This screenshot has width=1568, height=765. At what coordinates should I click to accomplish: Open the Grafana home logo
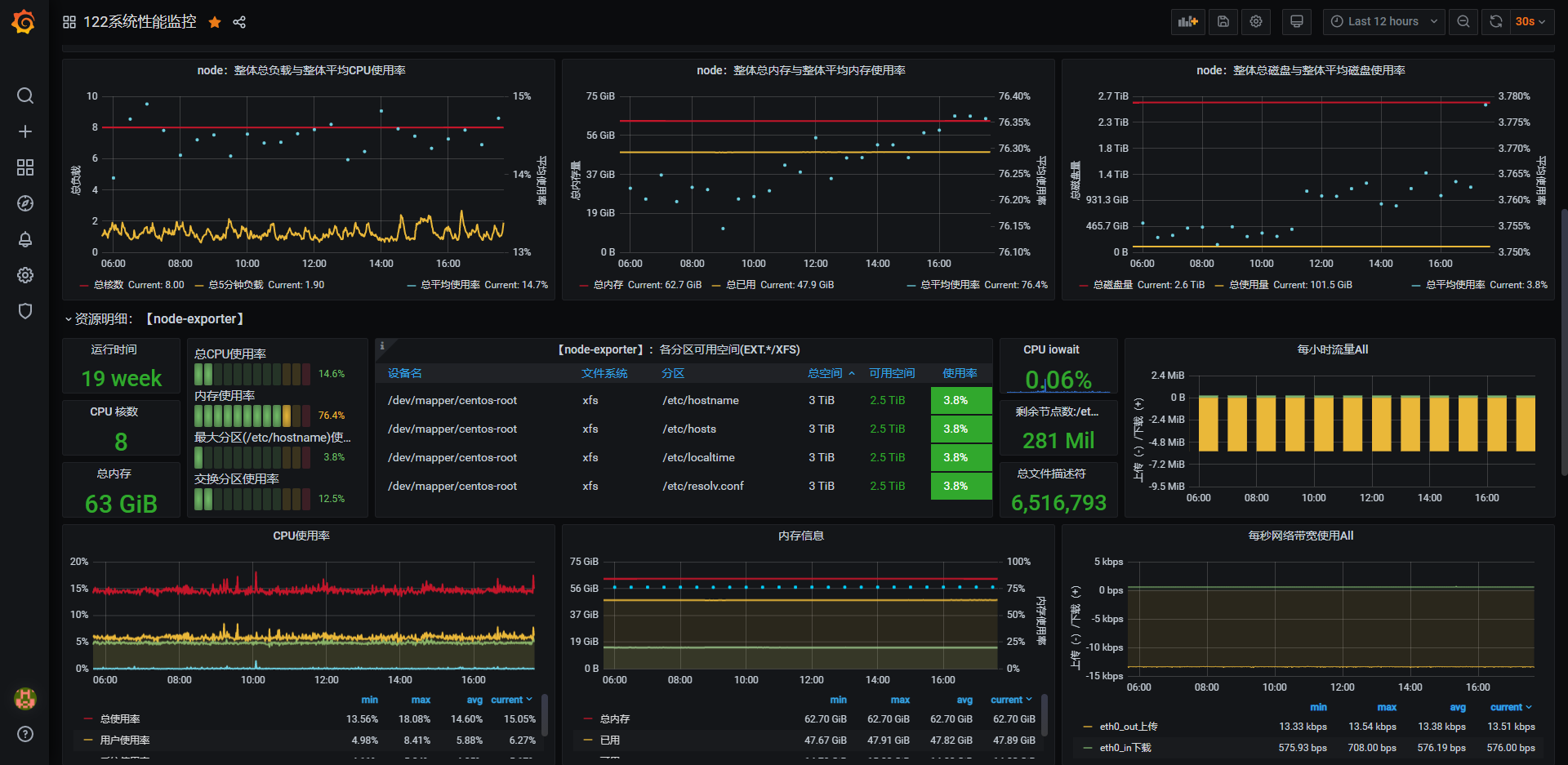pyautogui.click(x=24, y=22)
